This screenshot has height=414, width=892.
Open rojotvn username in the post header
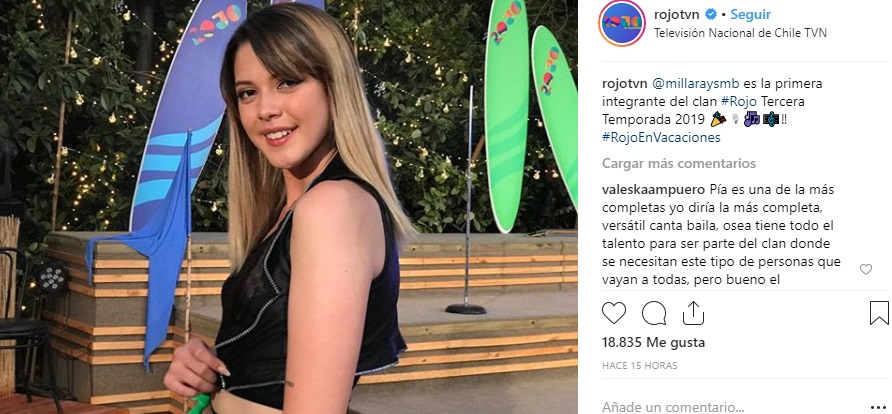point(678,14)
